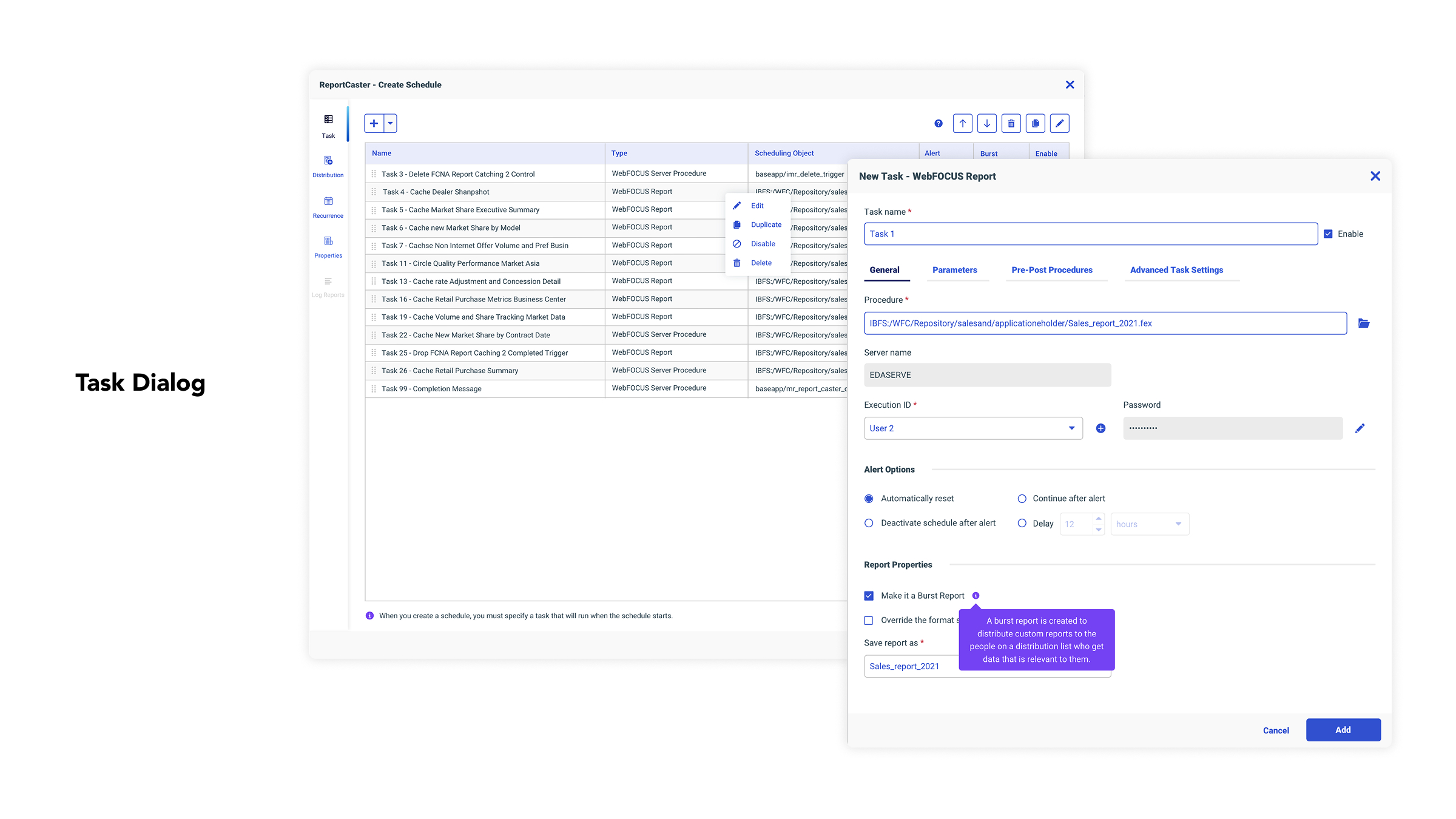Expand the Execution ID User 2 dropdown
Image resolution: width=1456 pixels, height=819 pixels.
pos(1071,428)
